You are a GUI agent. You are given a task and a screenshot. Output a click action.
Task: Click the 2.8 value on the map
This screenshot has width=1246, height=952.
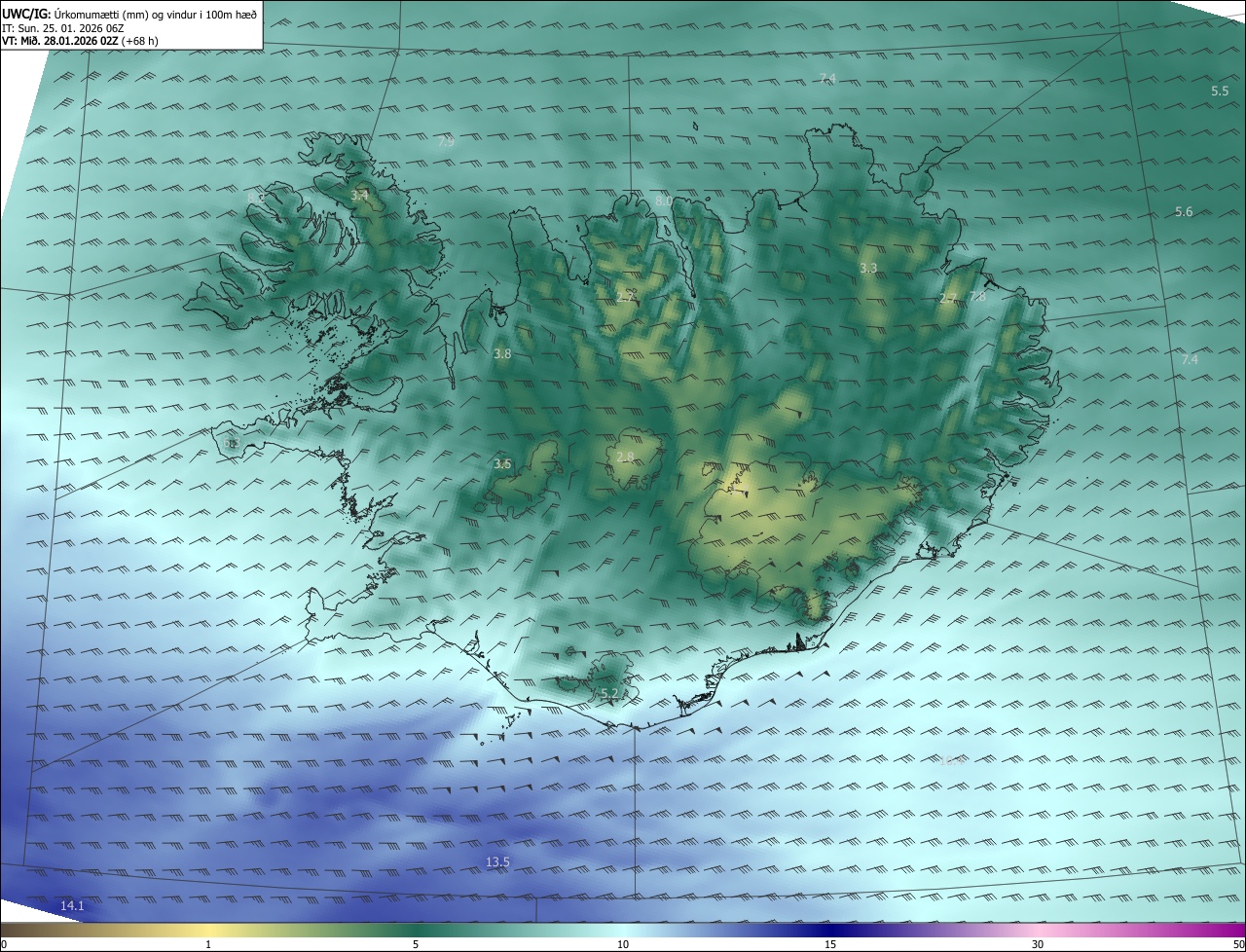click(x=625, y=457)
